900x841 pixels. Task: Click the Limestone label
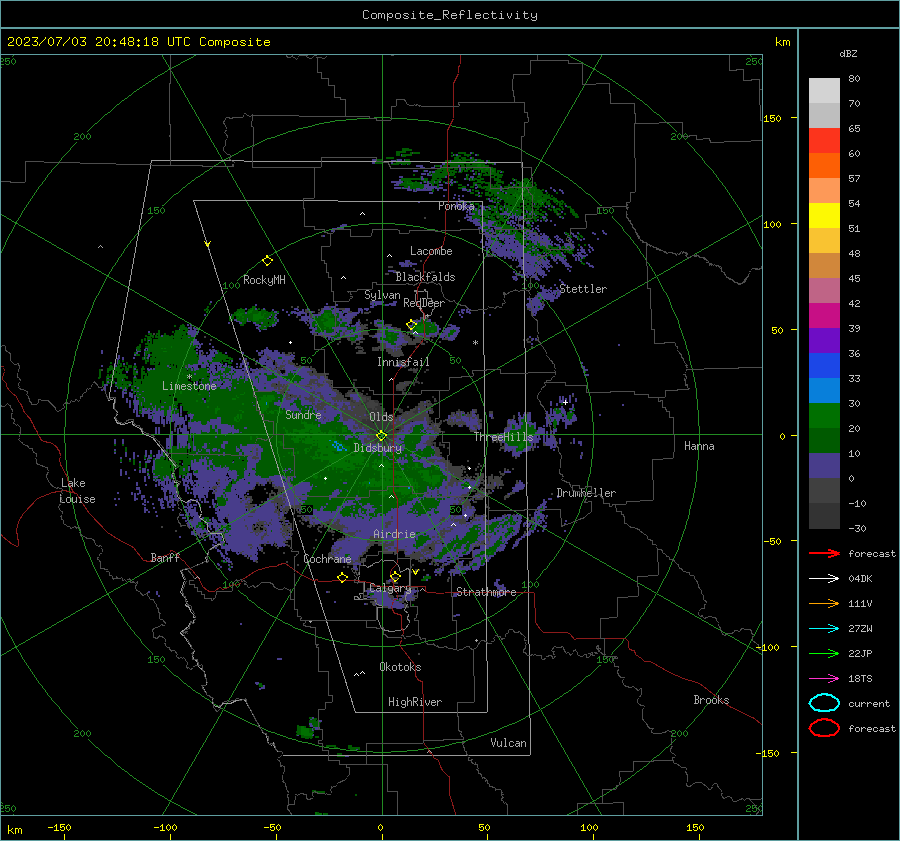(189, 386)
